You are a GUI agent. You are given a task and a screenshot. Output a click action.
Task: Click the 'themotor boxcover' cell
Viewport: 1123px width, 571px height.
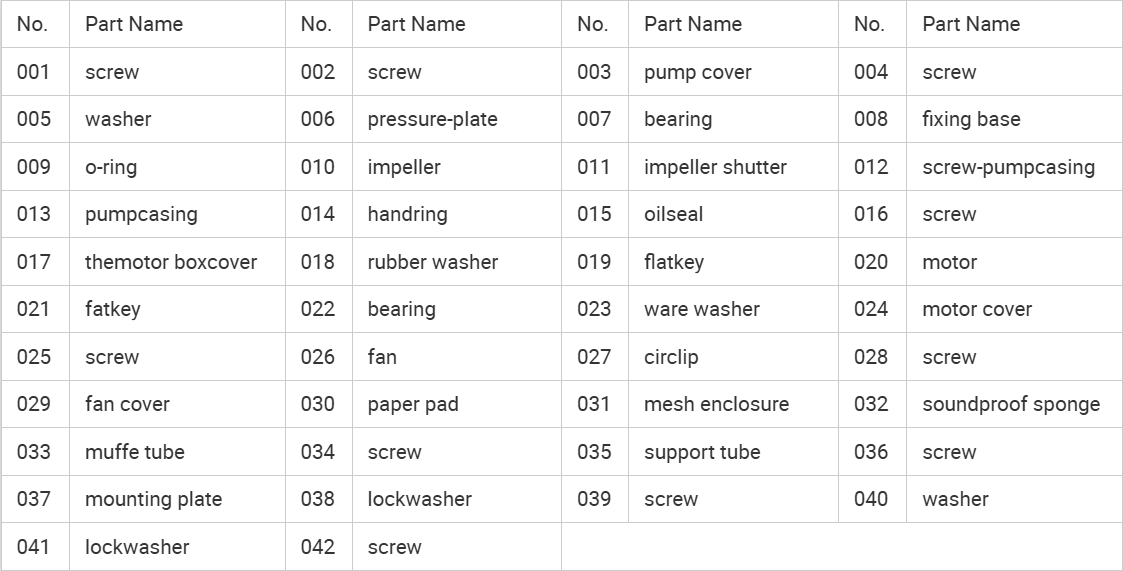[171, 262]
